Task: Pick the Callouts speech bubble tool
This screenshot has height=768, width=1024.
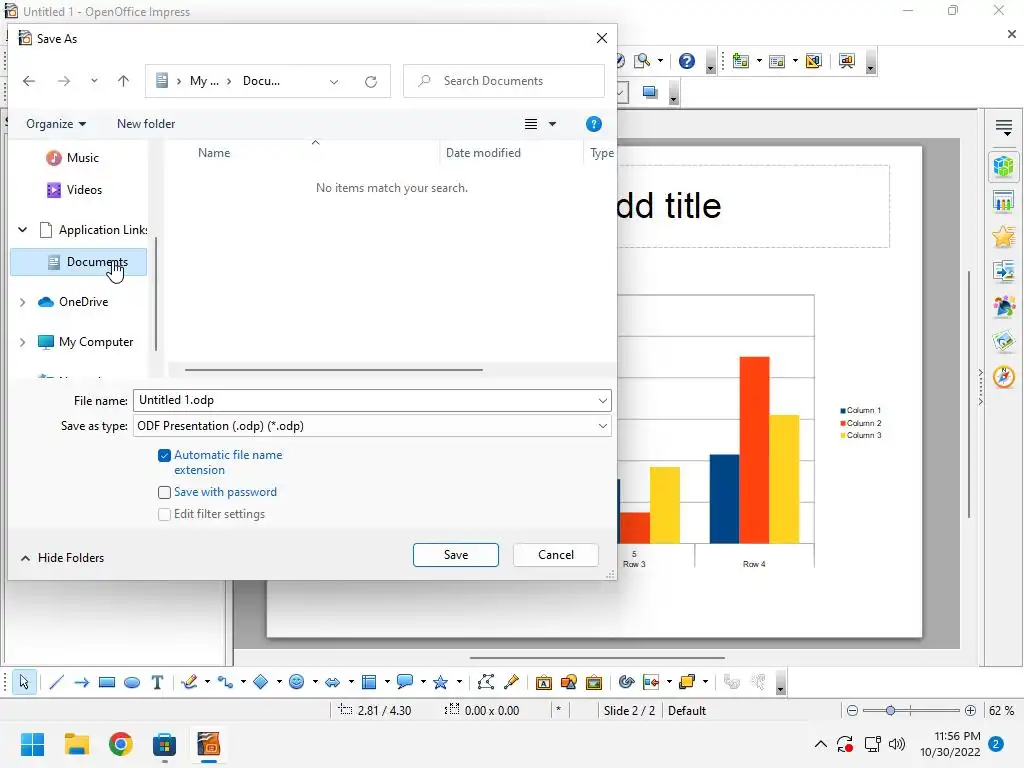Action: click(x=405, y=682)
